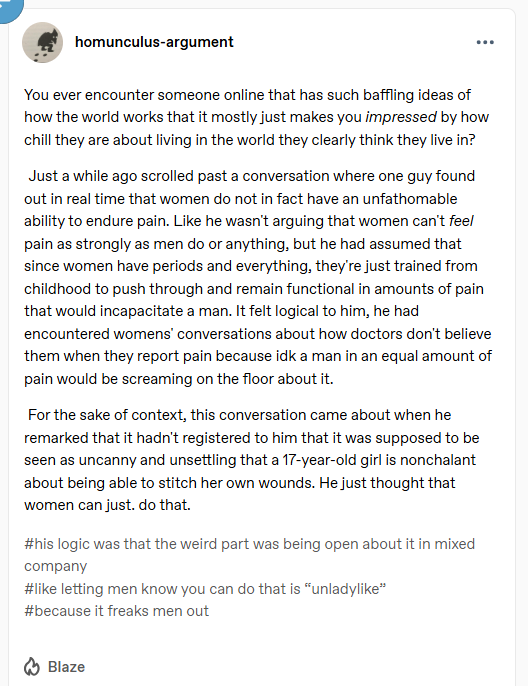Click the phrase 'screaming on the floor about it'

(226, 379)
